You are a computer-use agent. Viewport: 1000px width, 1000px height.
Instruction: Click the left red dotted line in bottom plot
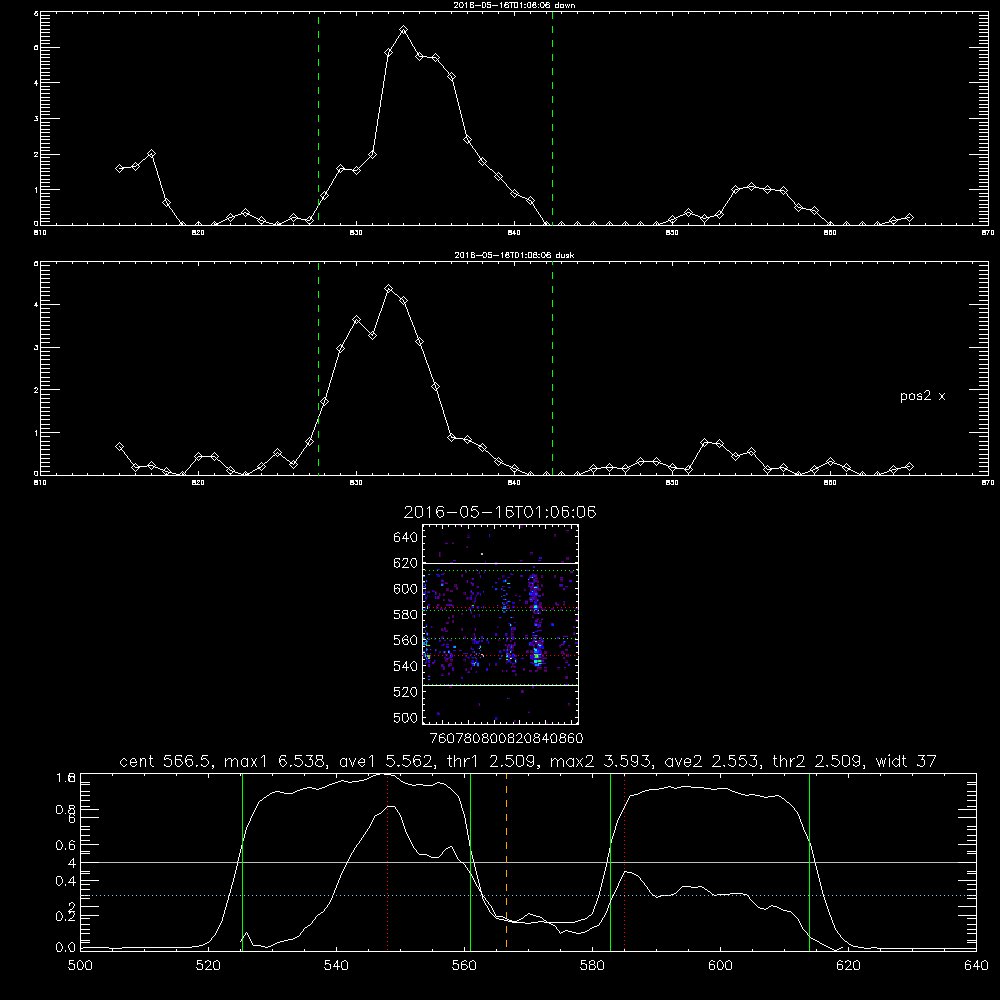[x=387, y=861]
